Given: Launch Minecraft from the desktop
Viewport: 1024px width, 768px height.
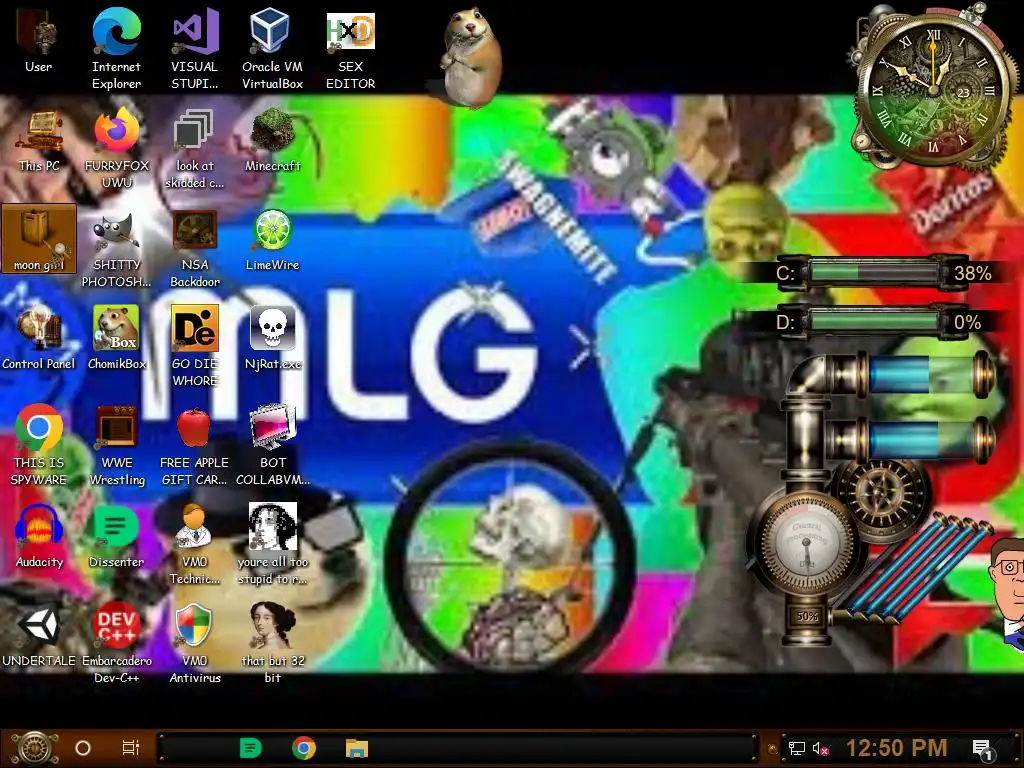Looking at the screenshot, I should 272,140.
